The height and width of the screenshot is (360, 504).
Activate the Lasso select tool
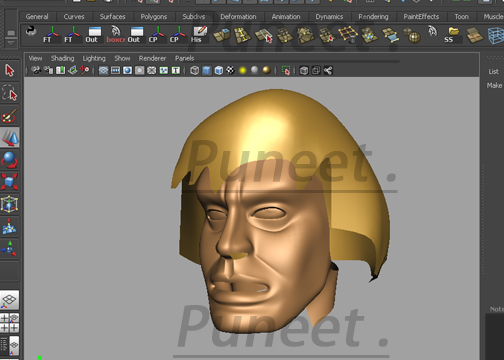click(10, 93)
